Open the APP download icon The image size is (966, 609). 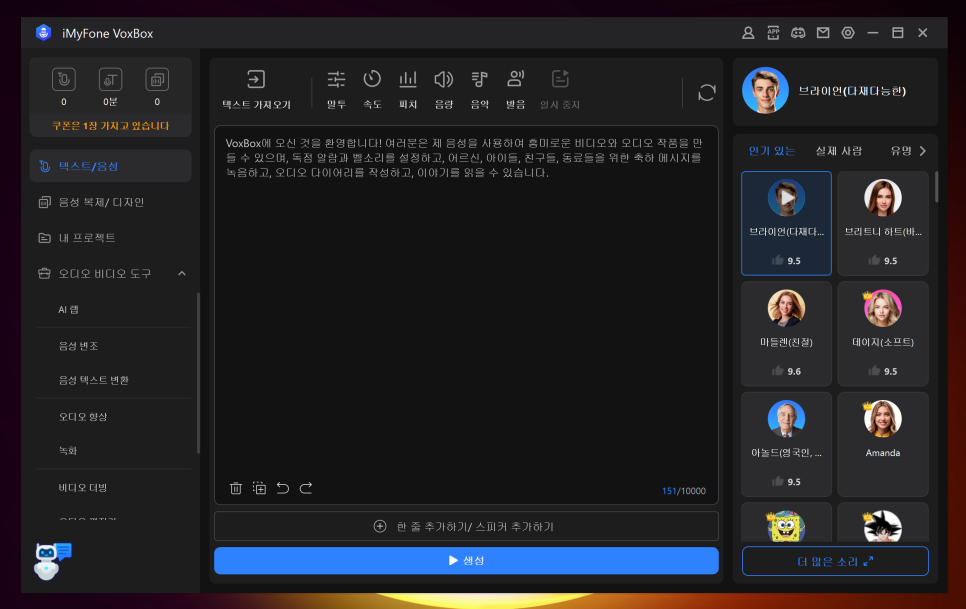[773, 33]
